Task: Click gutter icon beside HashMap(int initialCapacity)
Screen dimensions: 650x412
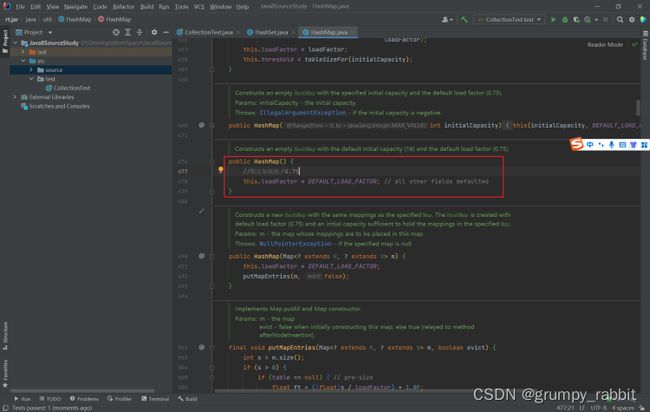Action: click(x=201, y=125)
